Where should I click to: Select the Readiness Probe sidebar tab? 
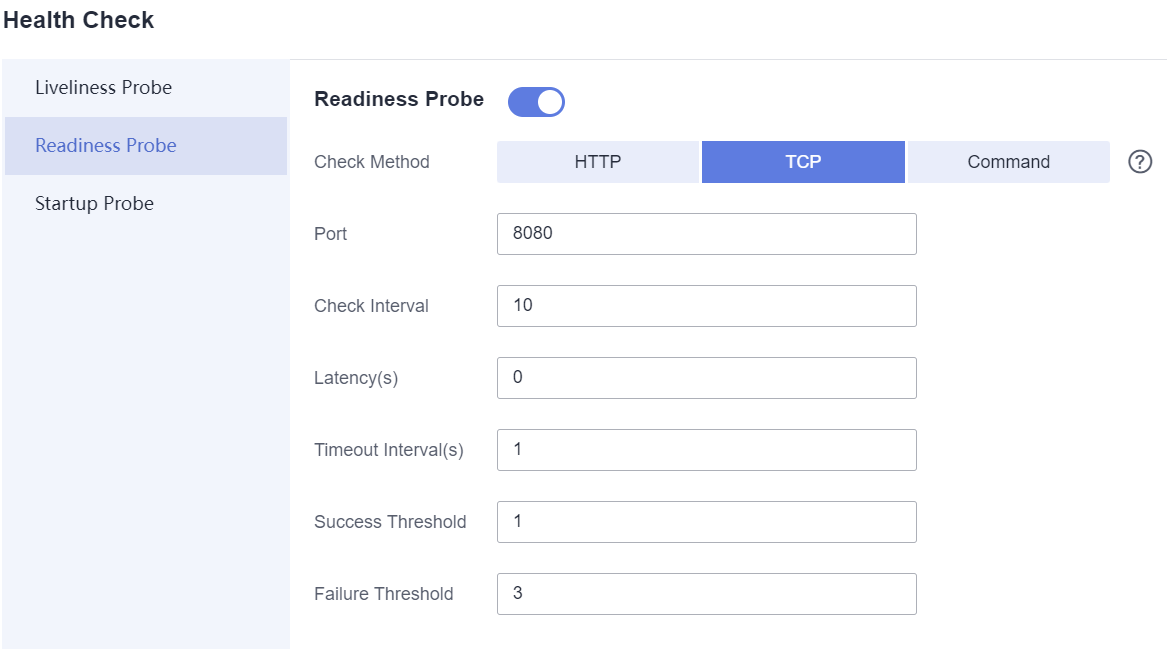106,146
